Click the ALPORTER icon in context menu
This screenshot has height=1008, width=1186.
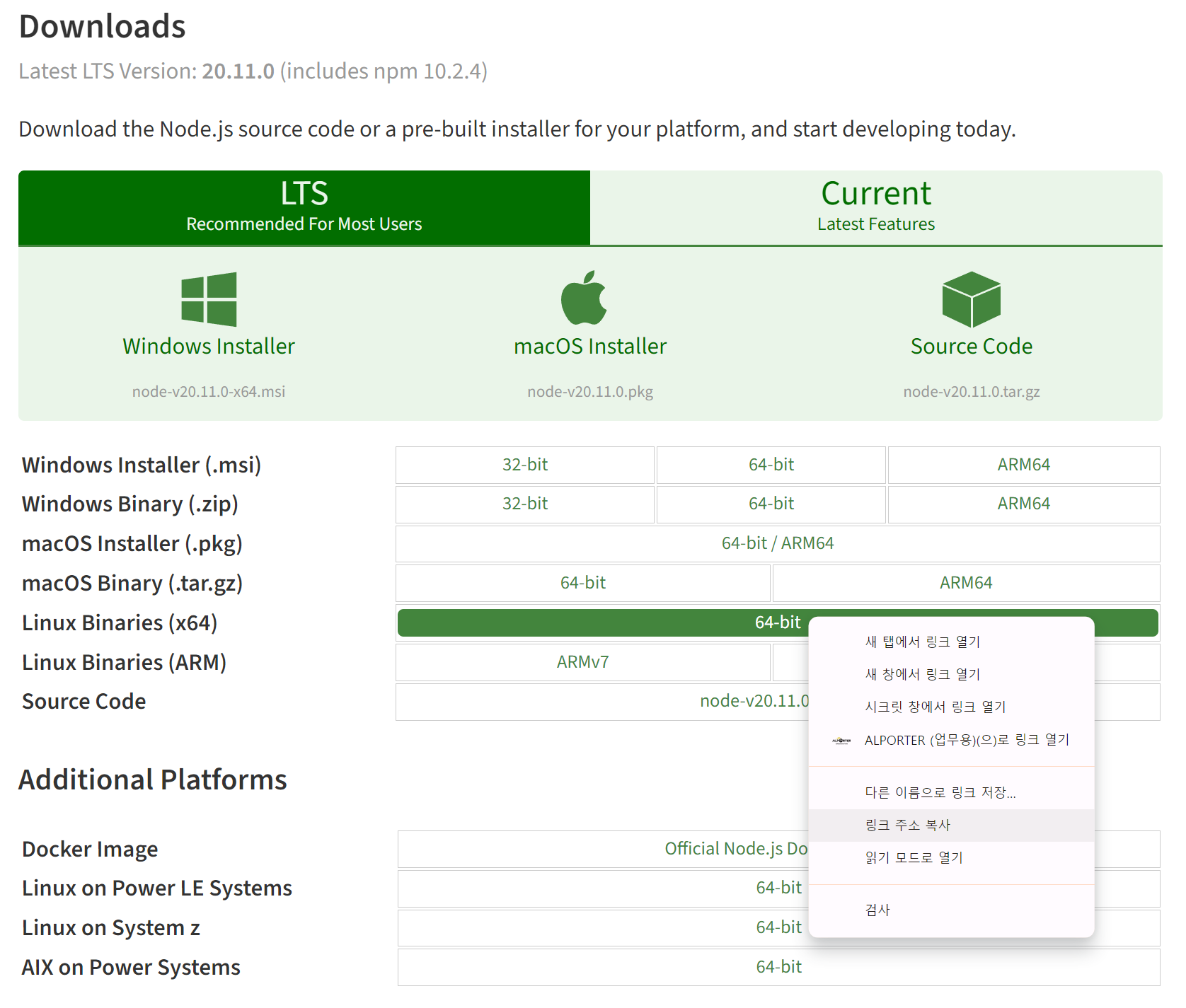pos(841,741)
